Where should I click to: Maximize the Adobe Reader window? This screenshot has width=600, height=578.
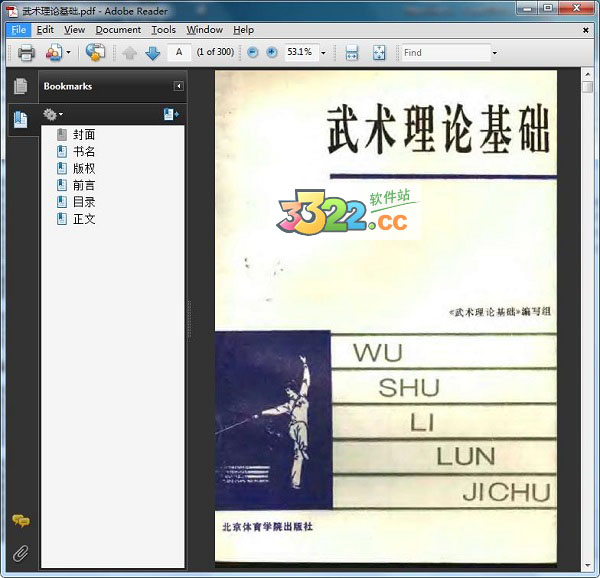(x=548, y=8)
